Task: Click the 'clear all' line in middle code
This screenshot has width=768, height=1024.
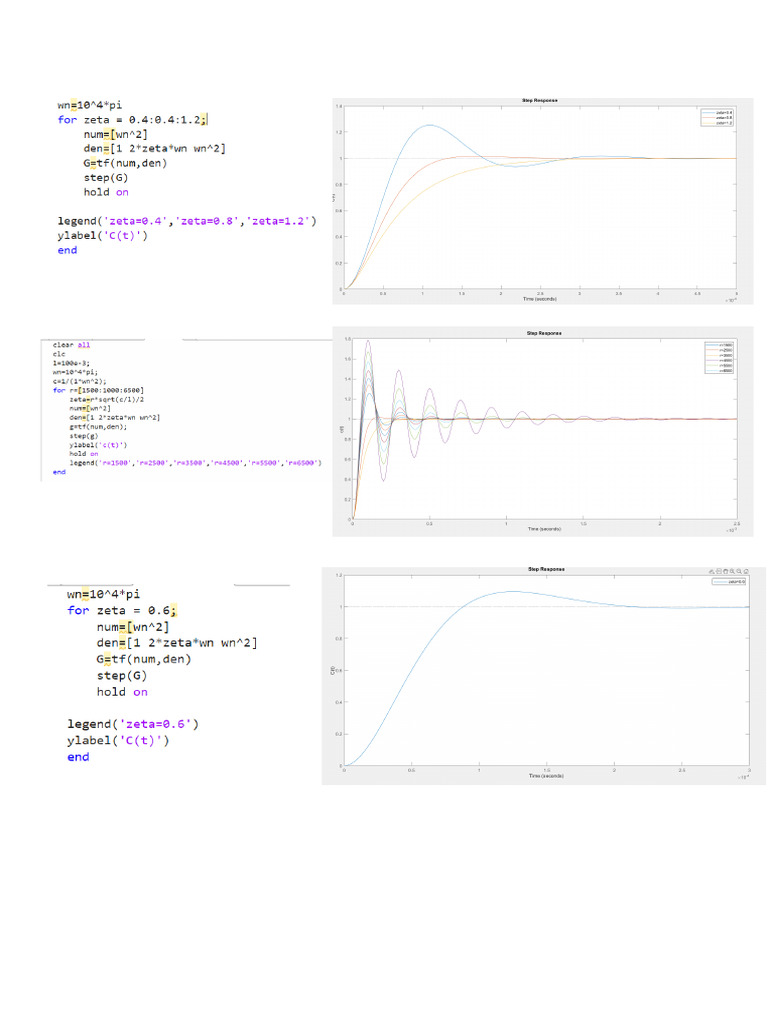Action: (72, 344)
